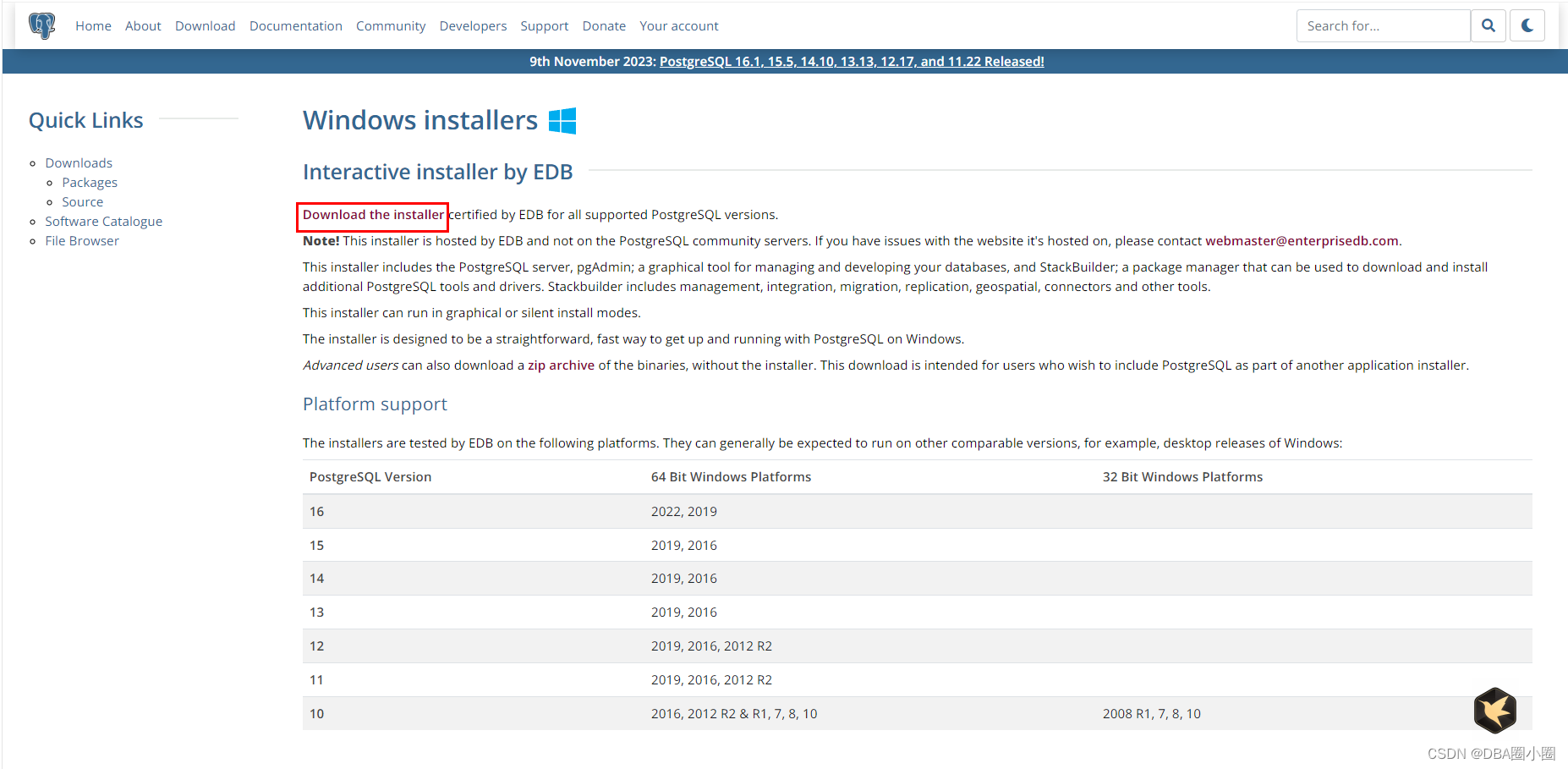Click the Platform support heading

tap(375, 404)
